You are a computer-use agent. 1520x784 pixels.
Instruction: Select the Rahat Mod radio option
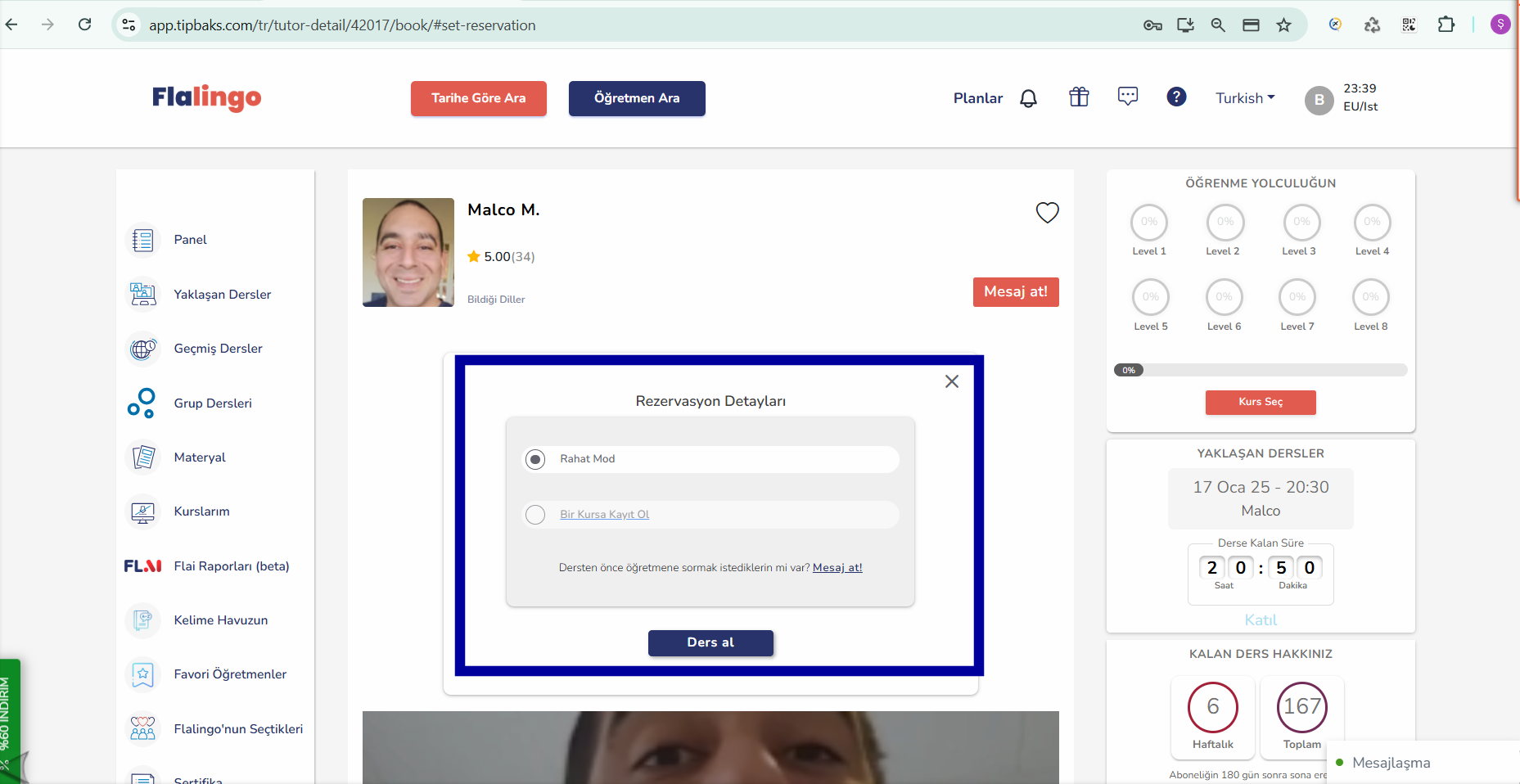535,459
